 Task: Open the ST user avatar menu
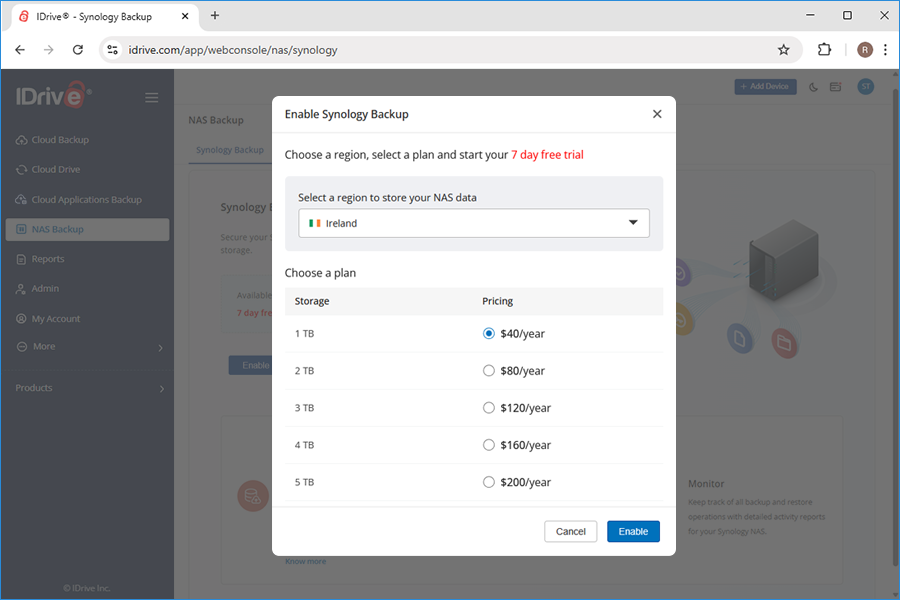866,87
